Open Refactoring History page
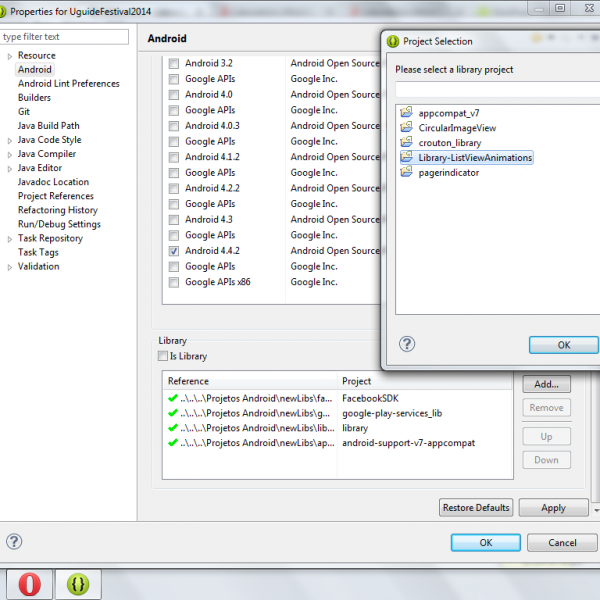The image size is (600, 600). pyautogui.click(x=58, y=210)
